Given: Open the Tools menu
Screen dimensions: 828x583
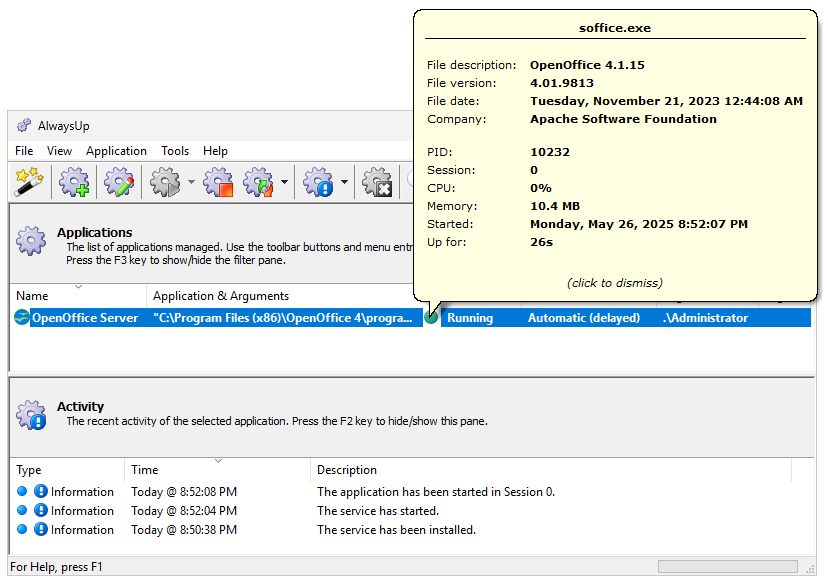Looking at the screenshot, I should coord(175,151).
